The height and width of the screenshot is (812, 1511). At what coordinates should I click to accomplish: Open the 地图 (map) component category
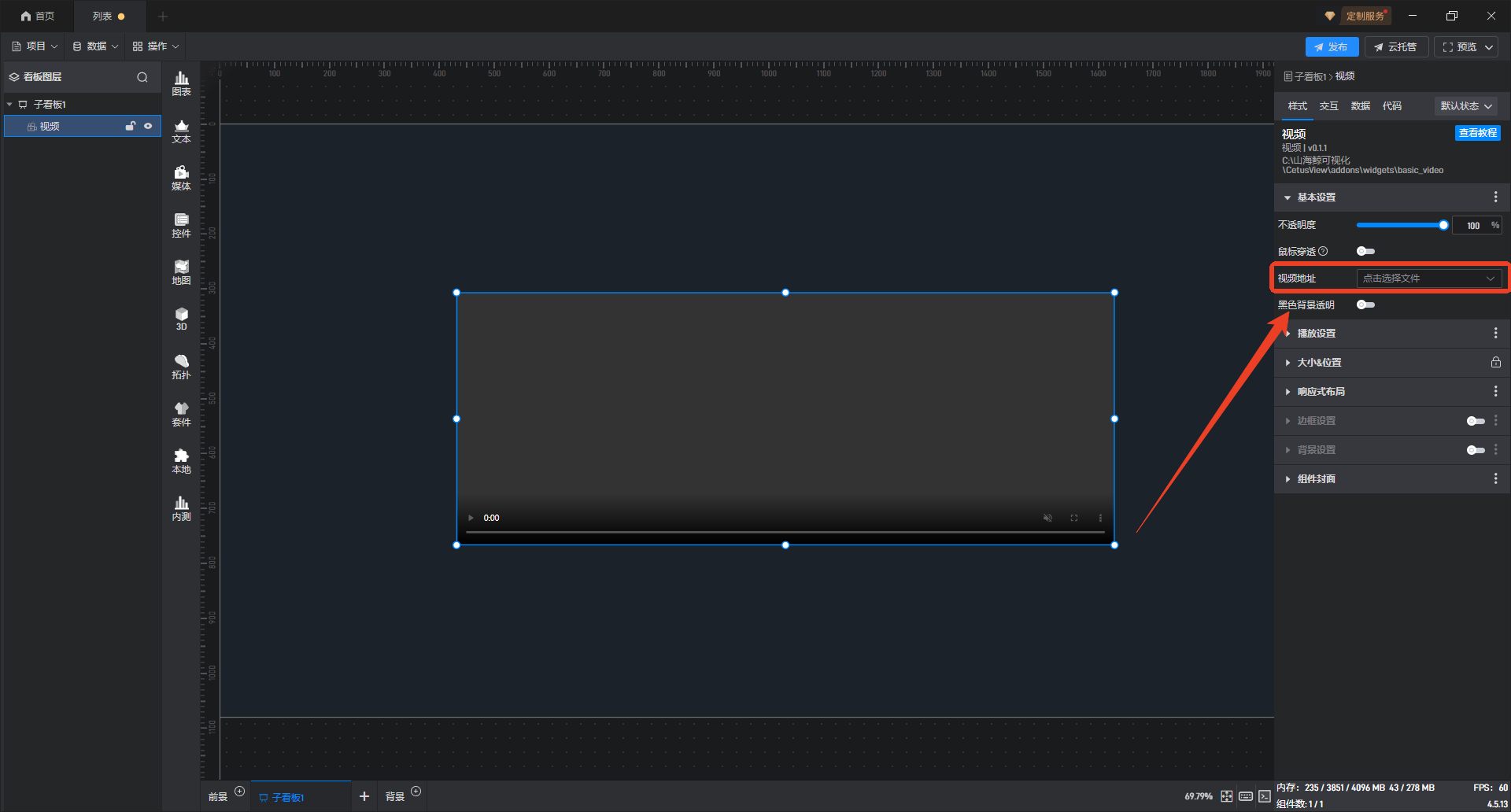(x=181, y=272)
